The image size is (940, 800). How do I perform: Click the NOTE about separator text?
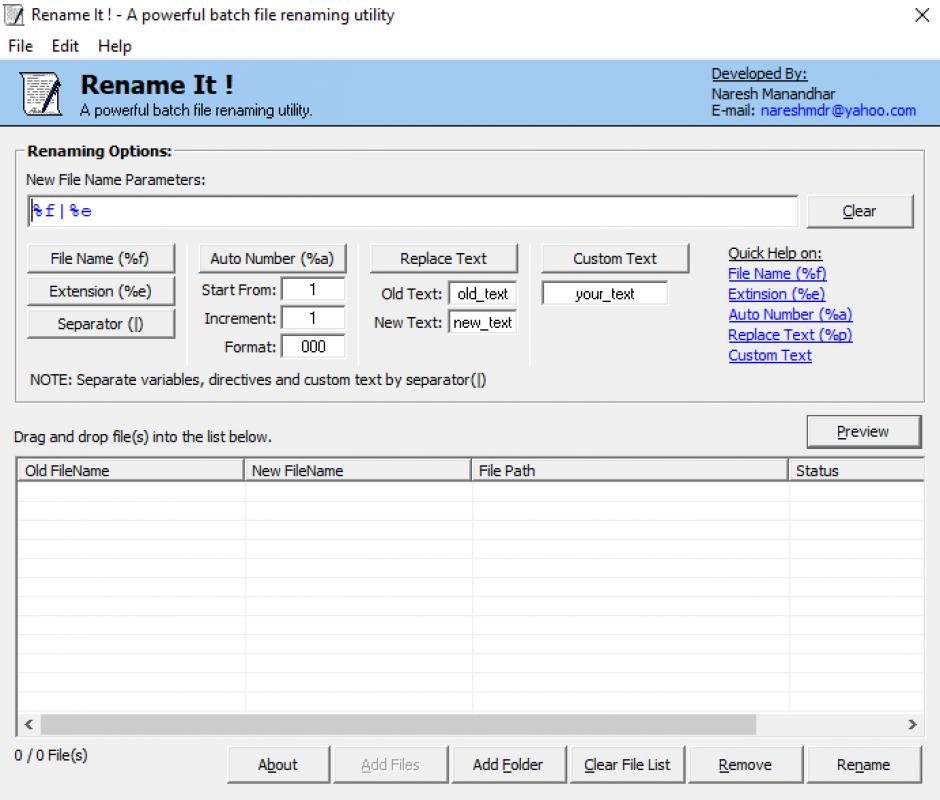click(x=258, y=380)
